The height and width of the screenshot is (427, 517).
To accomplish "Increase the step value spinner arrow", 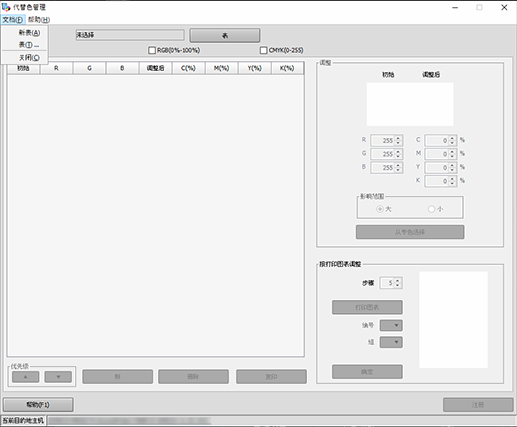I will [397, 281].
